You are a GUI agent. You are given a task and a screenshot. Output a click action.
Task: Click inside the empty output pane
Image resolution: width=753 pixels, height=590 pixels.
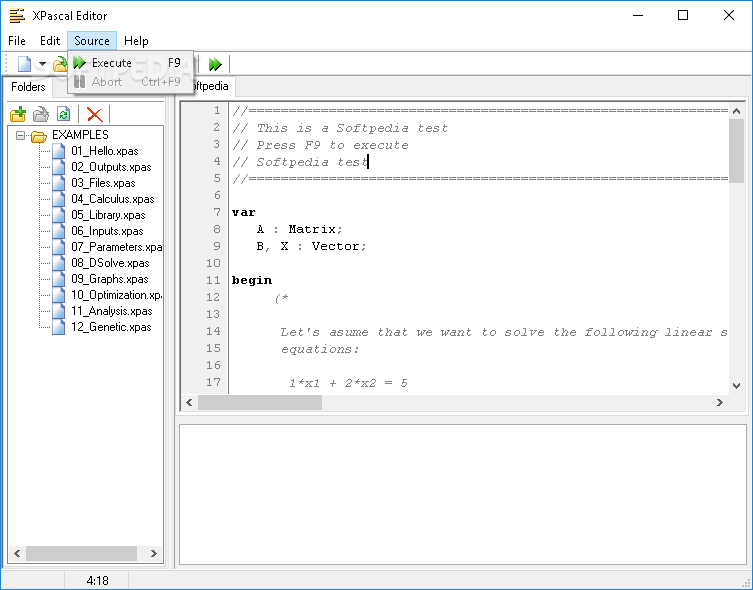(x=463, y=494)
